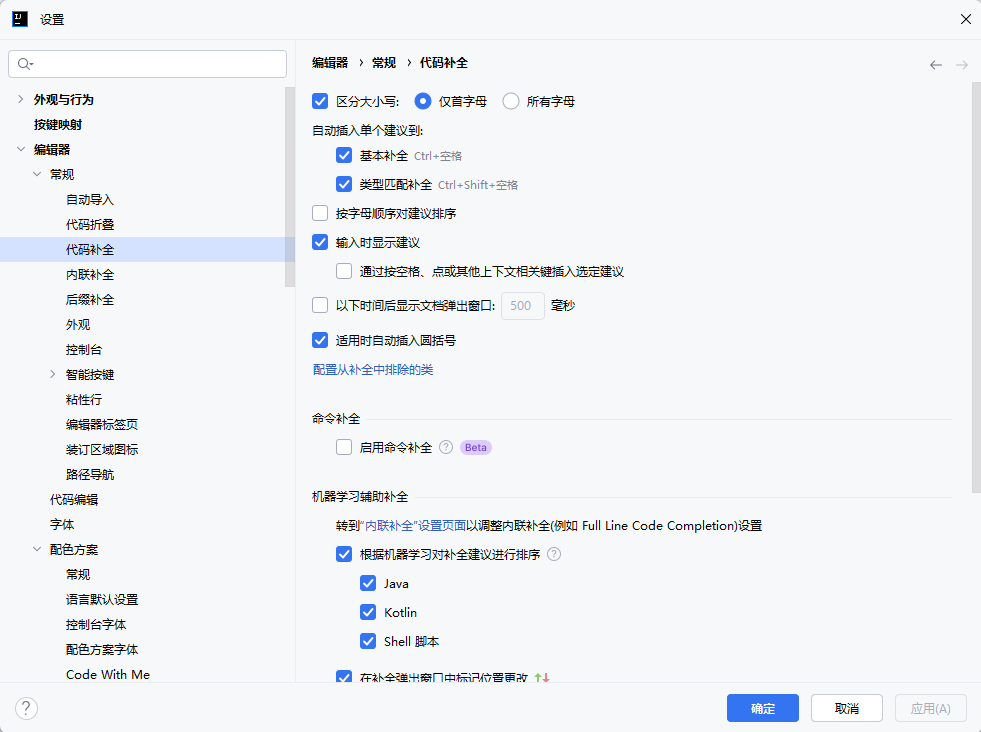Screen dimensions: 981x732
Task: Click the Beta badge next to 启用命令补全
Action: (476, 448)
